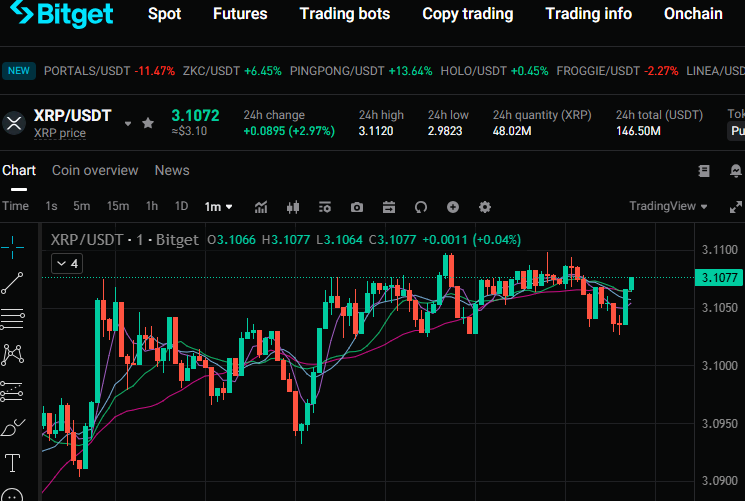
Task: Select the text annotation tool
Action: (x=13, y=463)
